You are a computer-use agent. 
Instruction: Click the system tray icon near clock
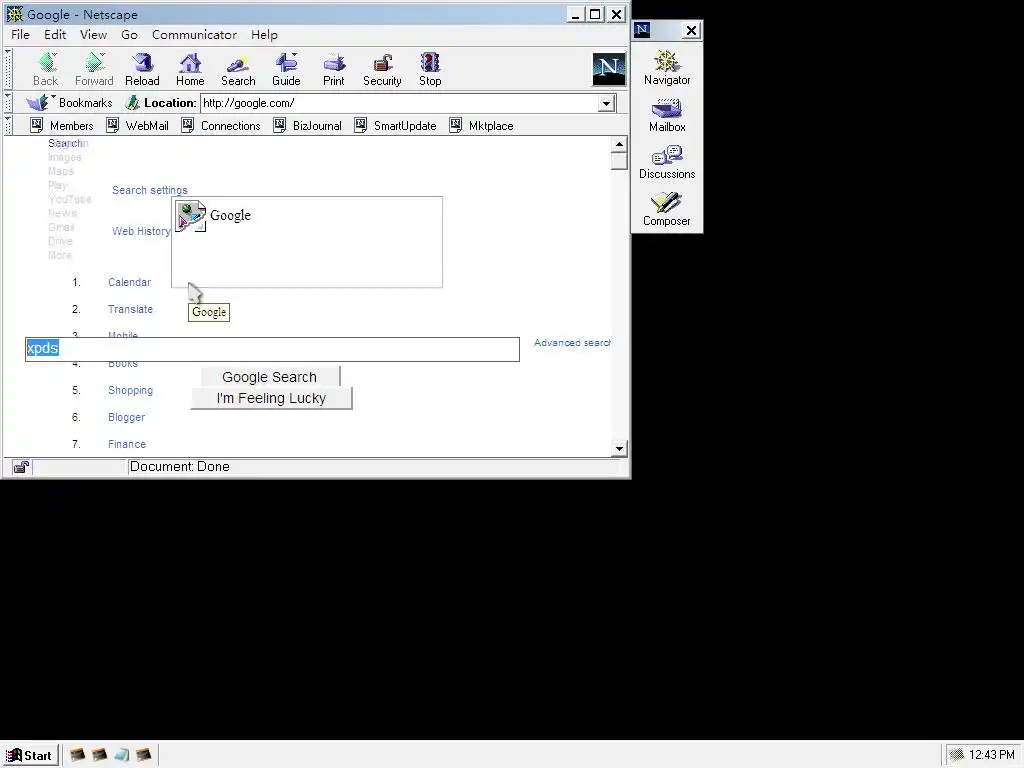click(x=957, y=755)
